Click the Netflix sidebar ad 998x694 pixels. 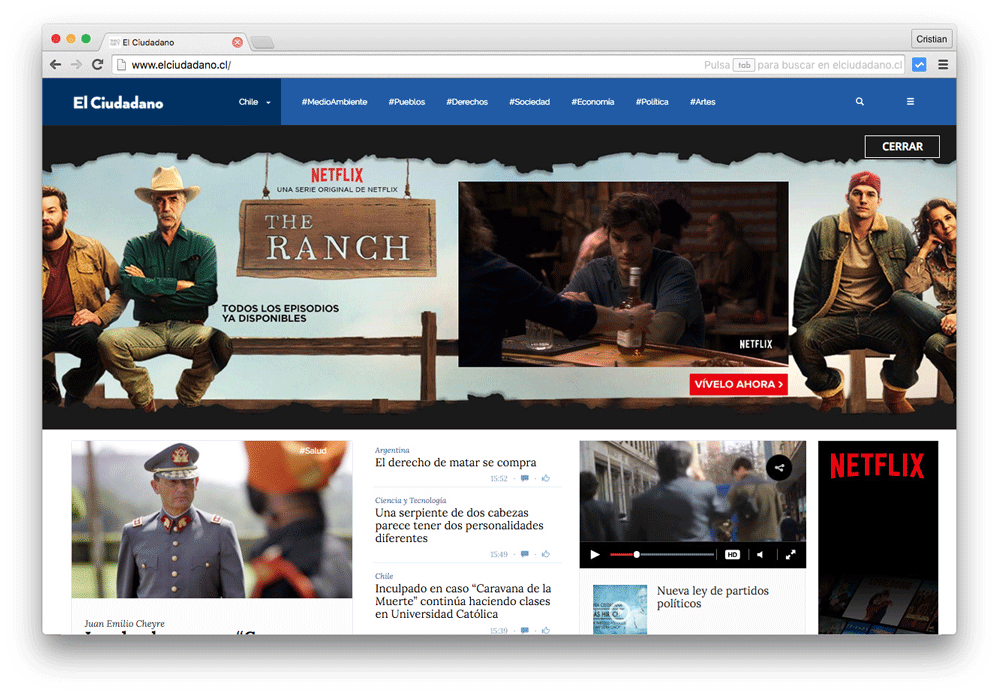point(878,537)
